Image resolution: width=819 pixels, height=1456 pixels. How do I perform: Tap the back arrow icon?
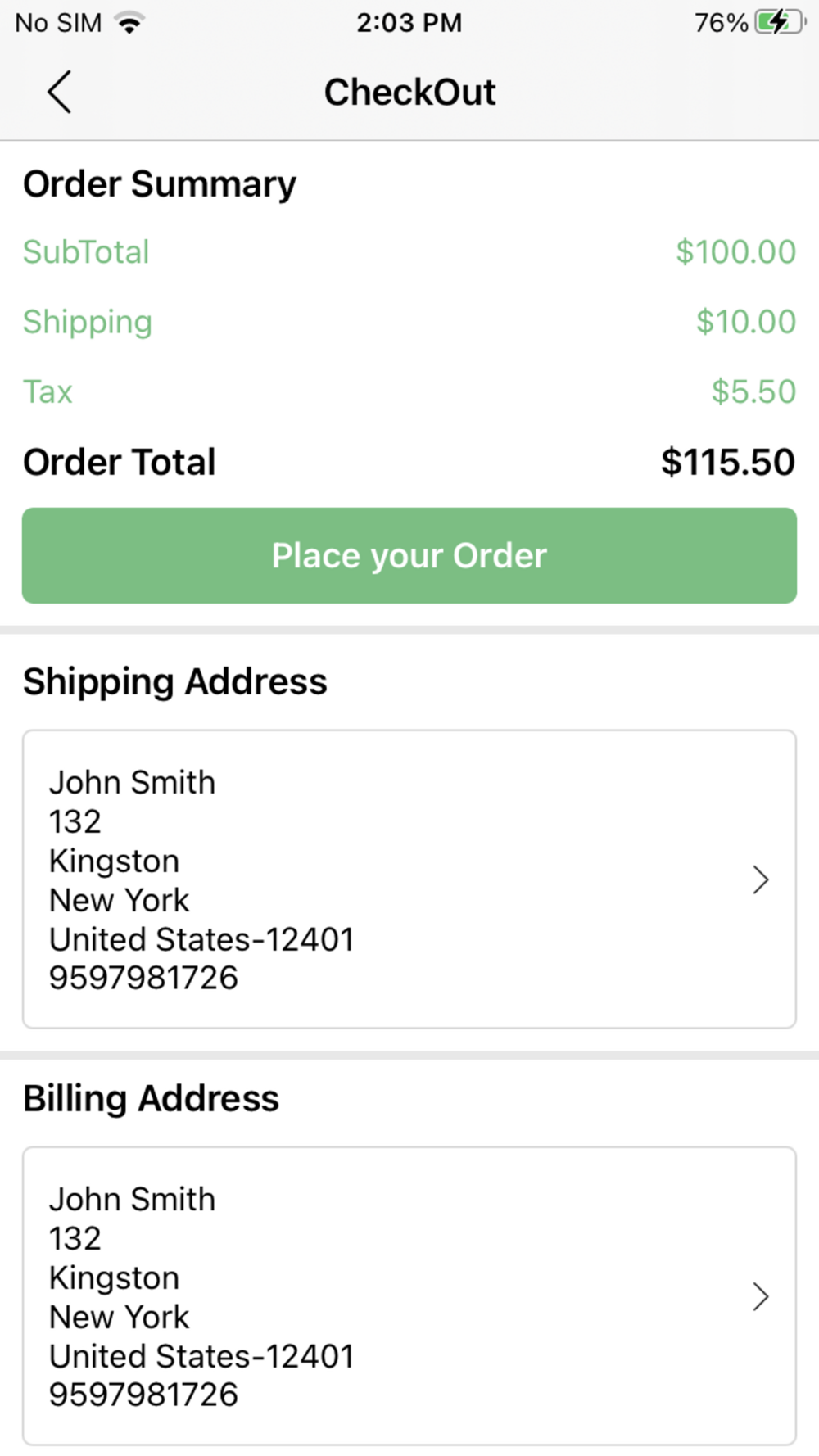60,92
